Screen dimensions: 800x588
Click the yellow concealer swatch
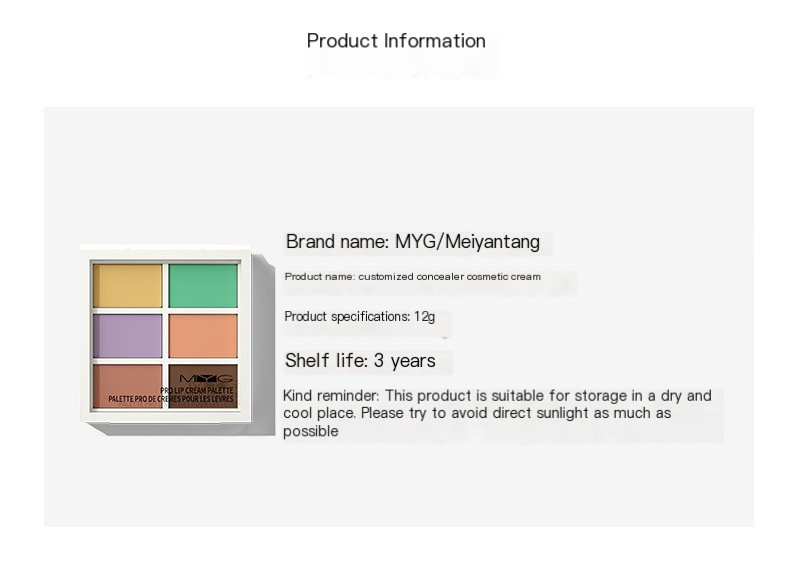(127, 285)
